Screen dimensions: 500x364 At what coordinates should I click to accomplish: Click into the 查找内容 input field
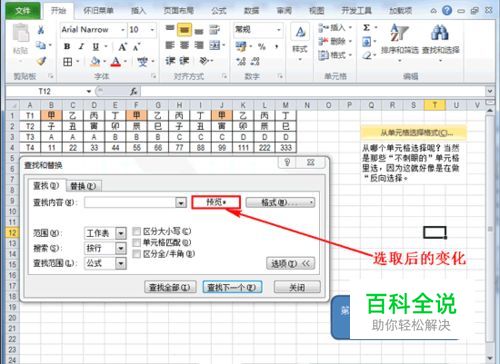(130, 202)
